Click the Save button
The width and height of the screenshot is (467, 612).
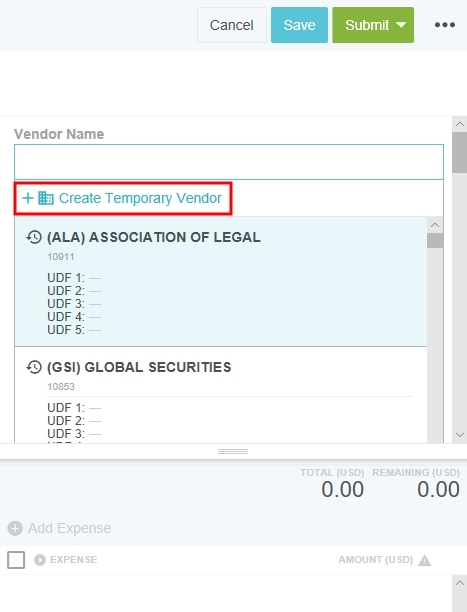299,25
